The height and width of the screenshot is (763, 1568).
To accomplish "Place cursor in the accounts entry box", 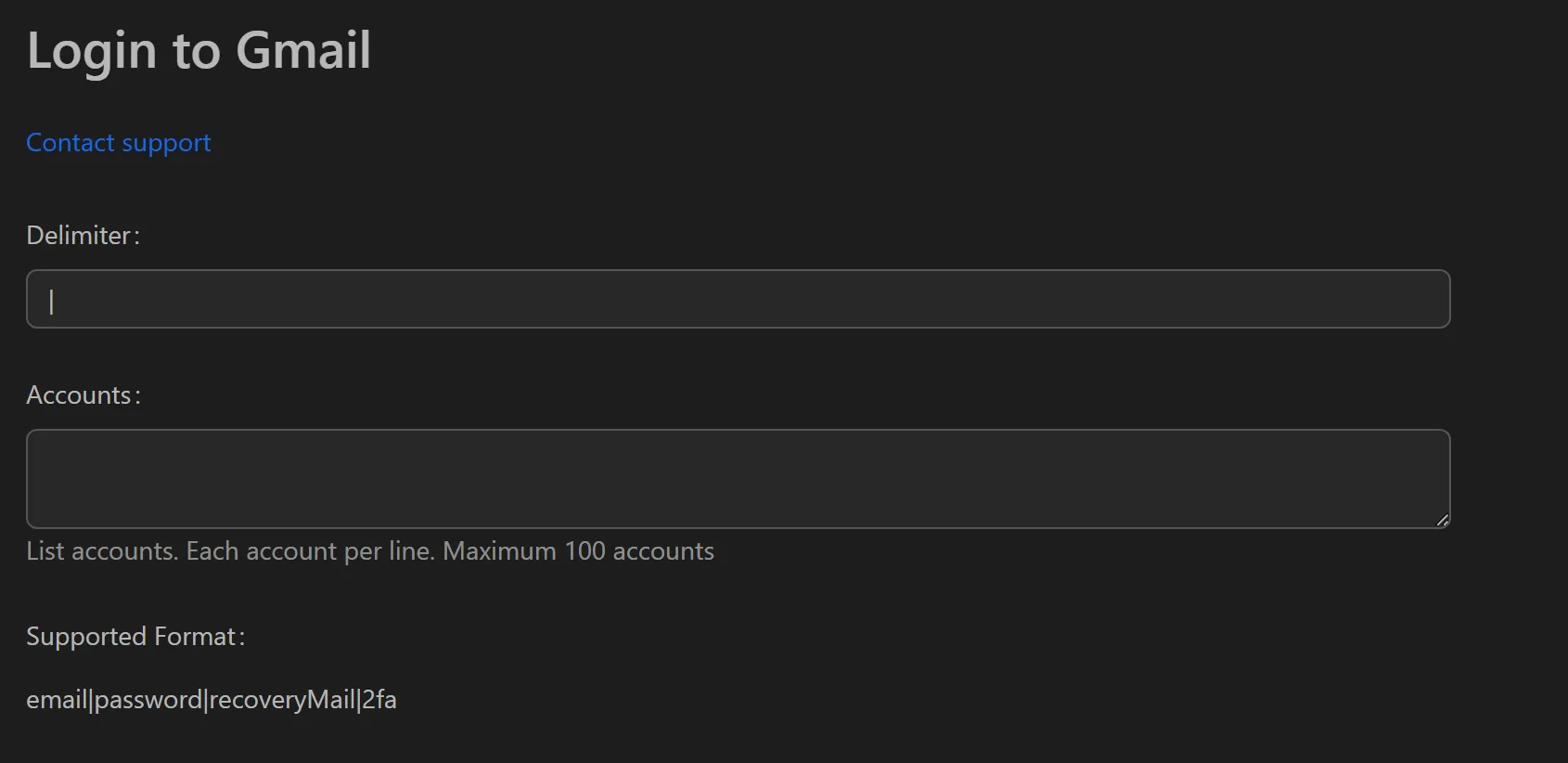I will 649,478.
